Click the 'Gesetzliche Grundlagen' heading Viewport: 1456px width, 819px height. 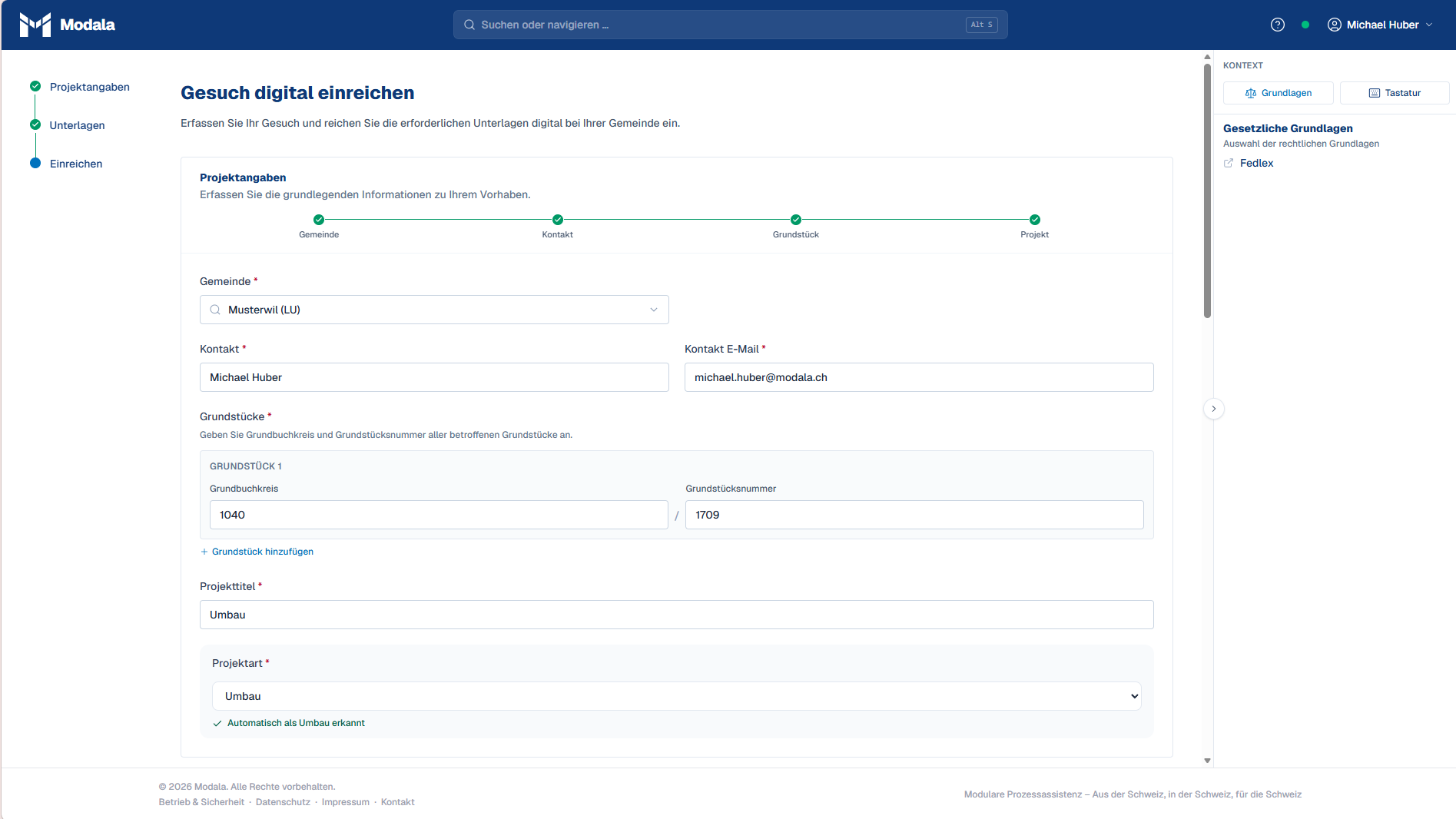[x=1288, y=128]
